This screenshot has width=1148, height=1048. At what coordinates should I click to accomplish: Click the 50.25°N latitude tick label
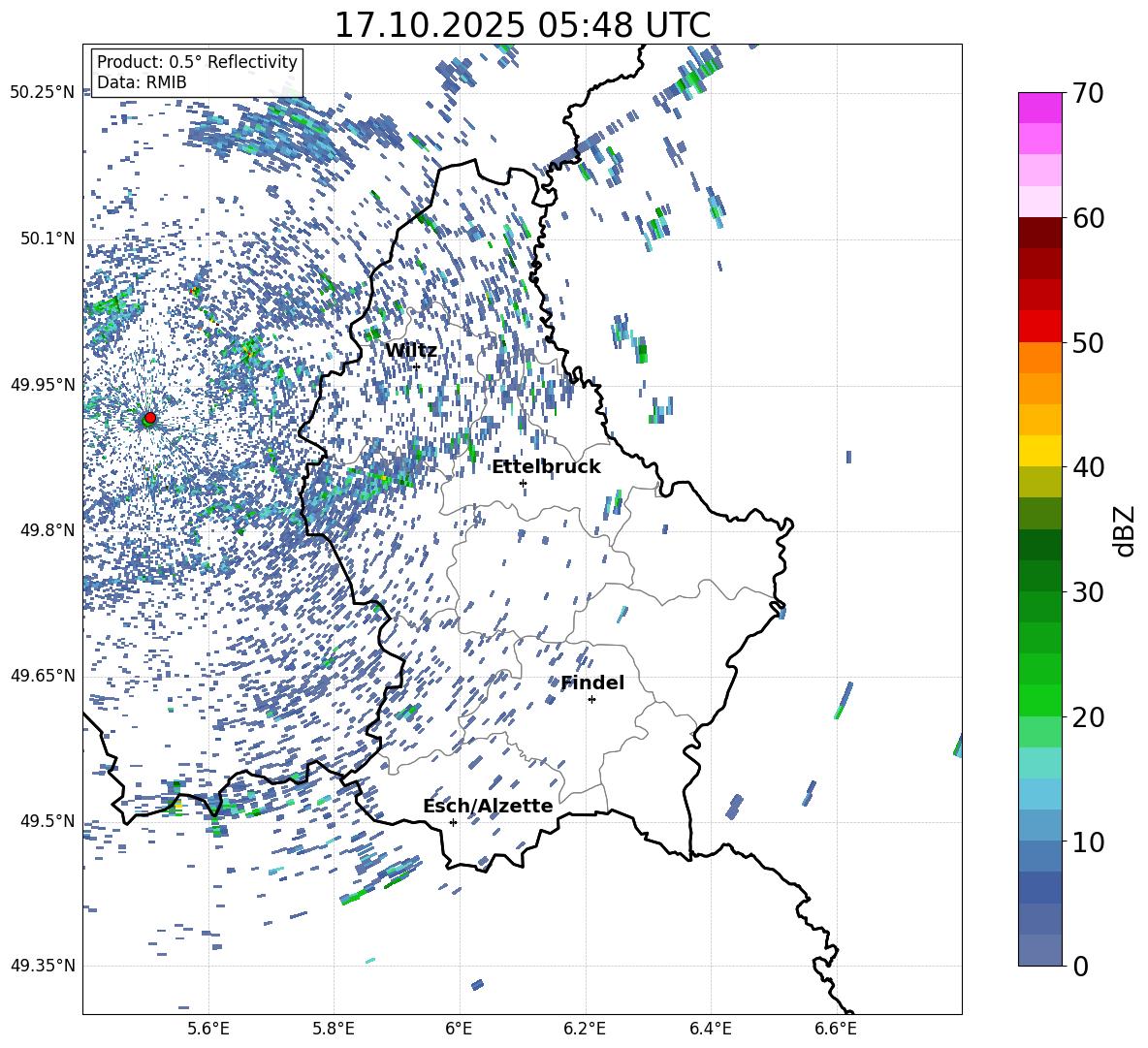pos(42,93)
